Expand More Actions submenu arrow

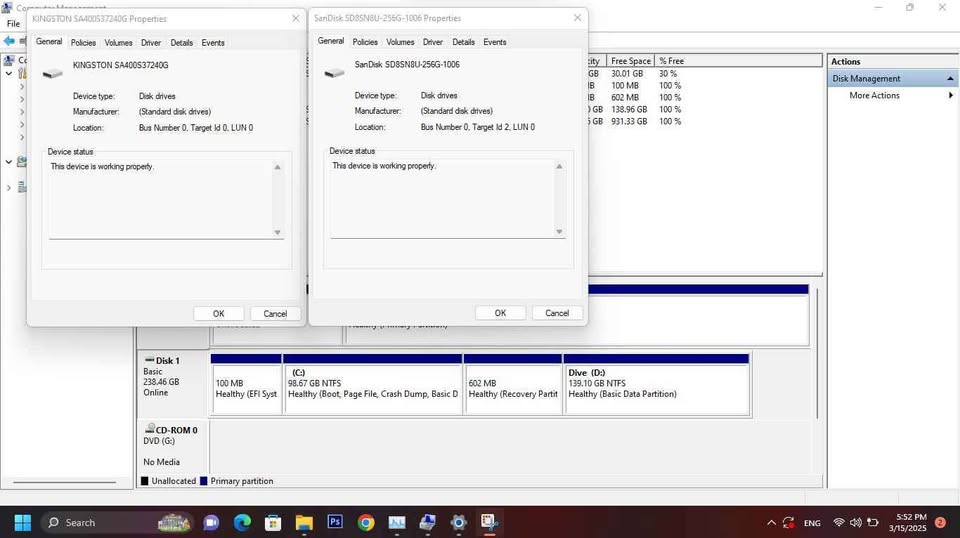point(950,95)
